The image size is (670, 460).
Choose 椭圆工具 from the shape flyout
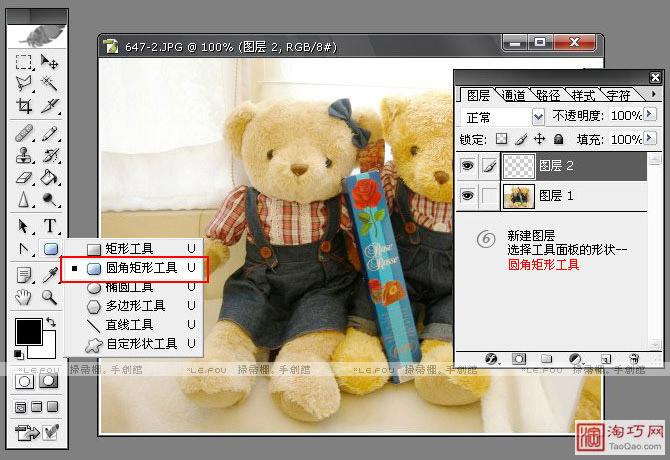(x=134, y=287)
